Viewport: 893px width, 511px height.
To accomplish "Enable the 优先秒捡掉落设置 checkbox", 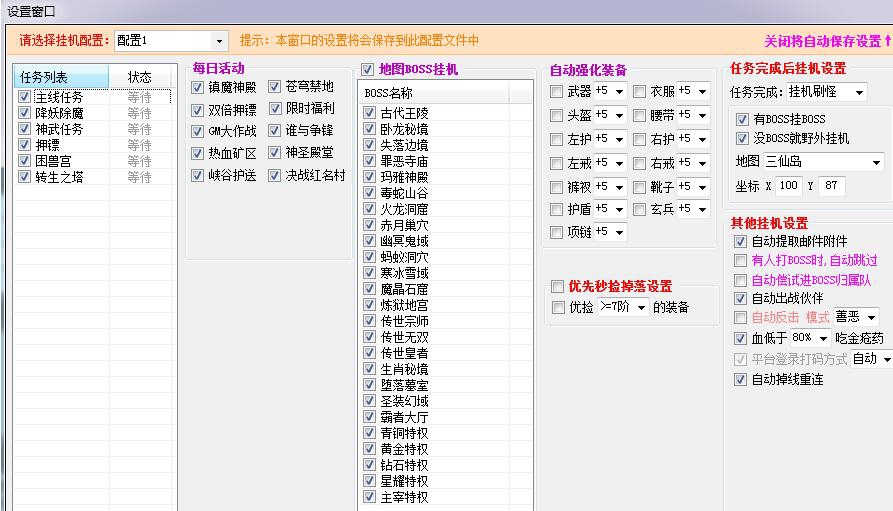I will [x=557, y=286].
